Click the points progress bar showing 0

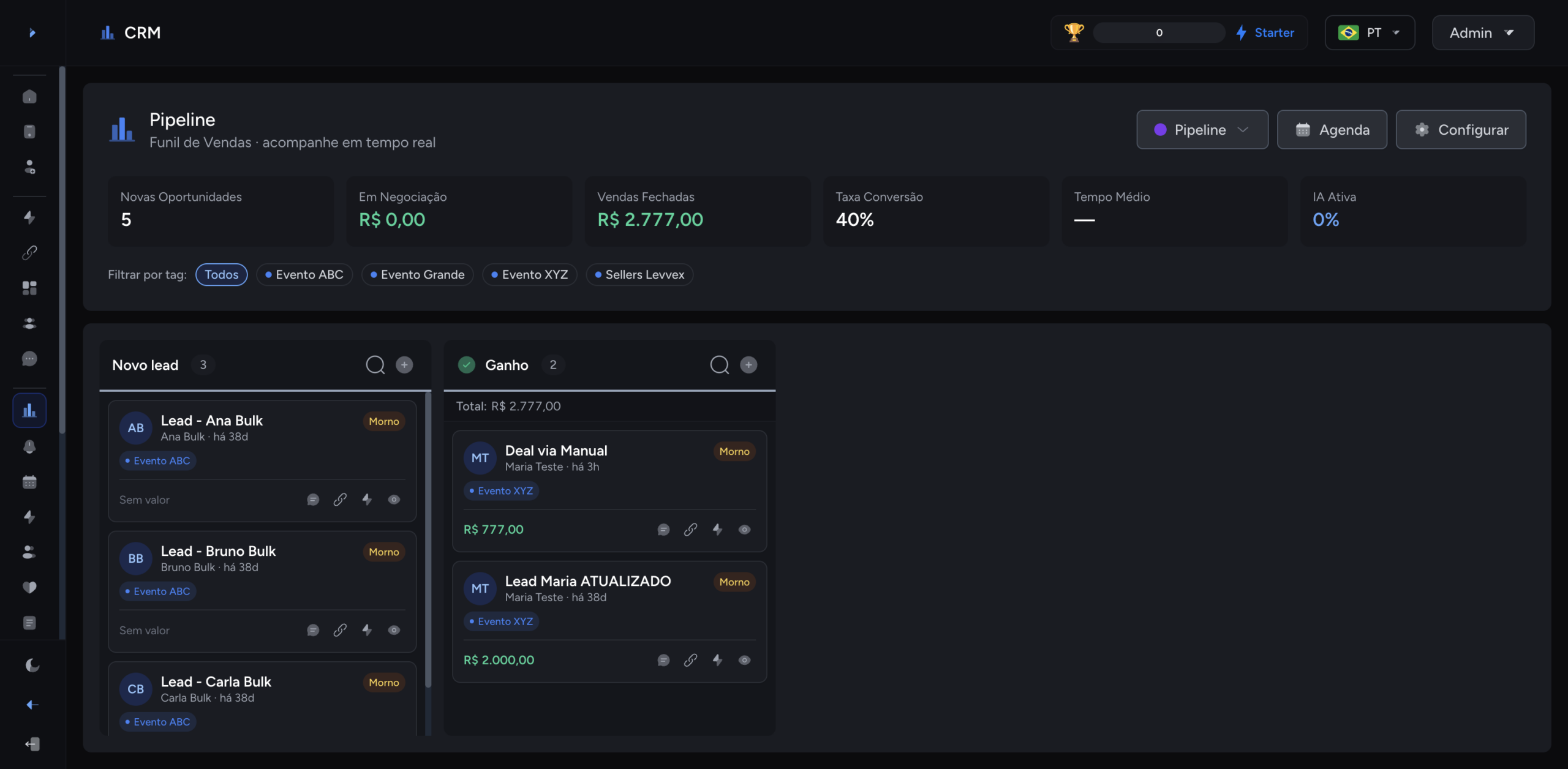pos(1159,32)
